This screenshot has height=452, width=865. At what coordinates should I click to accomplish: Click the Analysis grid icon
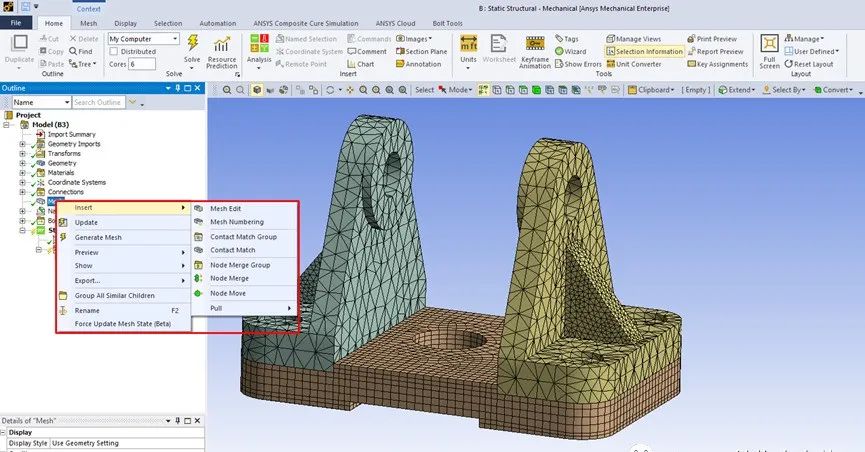[259, 44]
